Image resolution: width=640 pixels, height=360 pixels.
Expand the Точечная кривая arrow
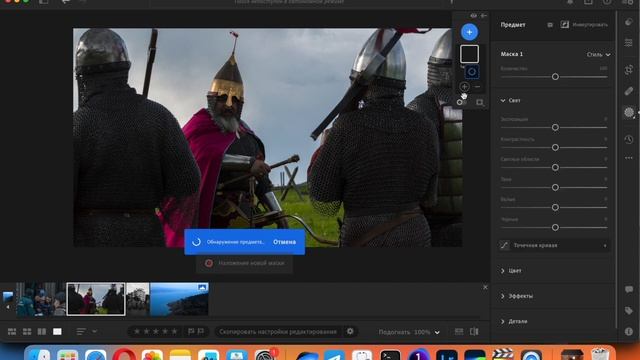point(605,245)
